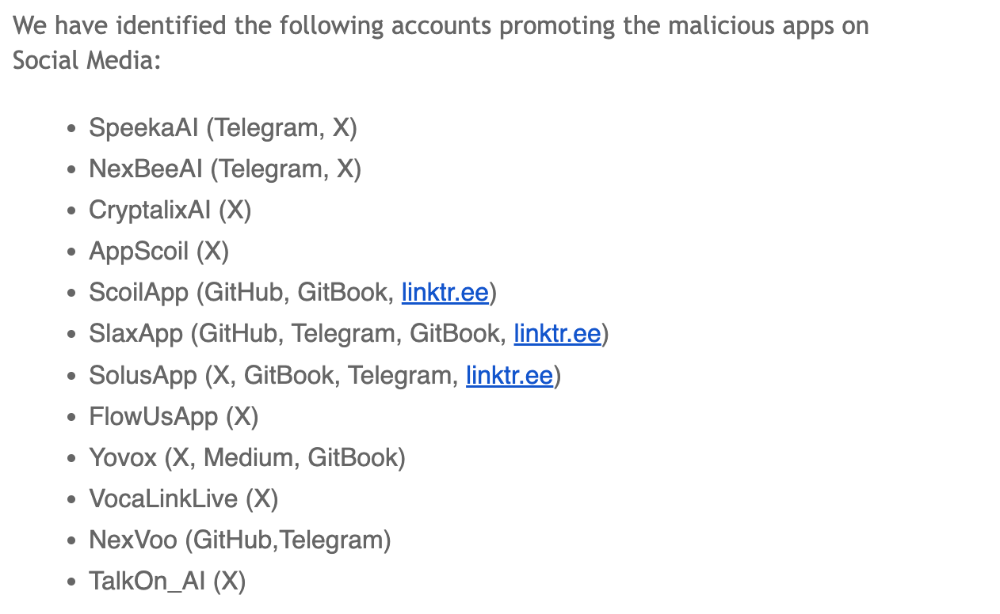Click the SolusApp account name
The height and width of the screenshot is (614, 1000).
pyautogui.click(x=143, y=376)
